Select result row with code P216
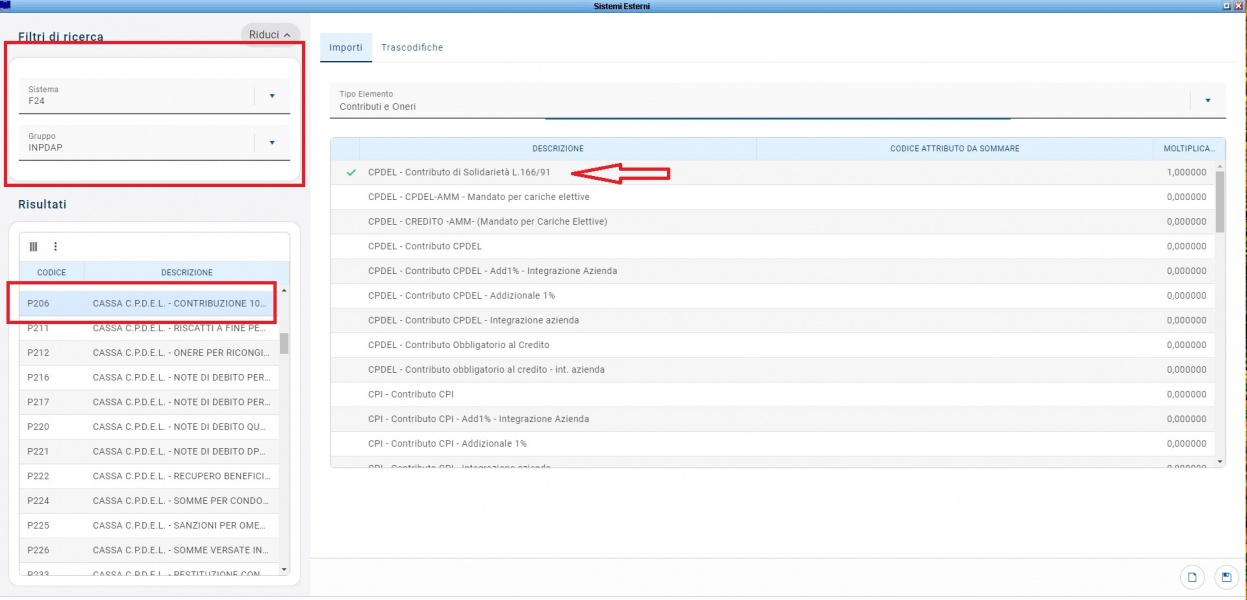Screen dimensions: 1247x600 click(148, 377)
